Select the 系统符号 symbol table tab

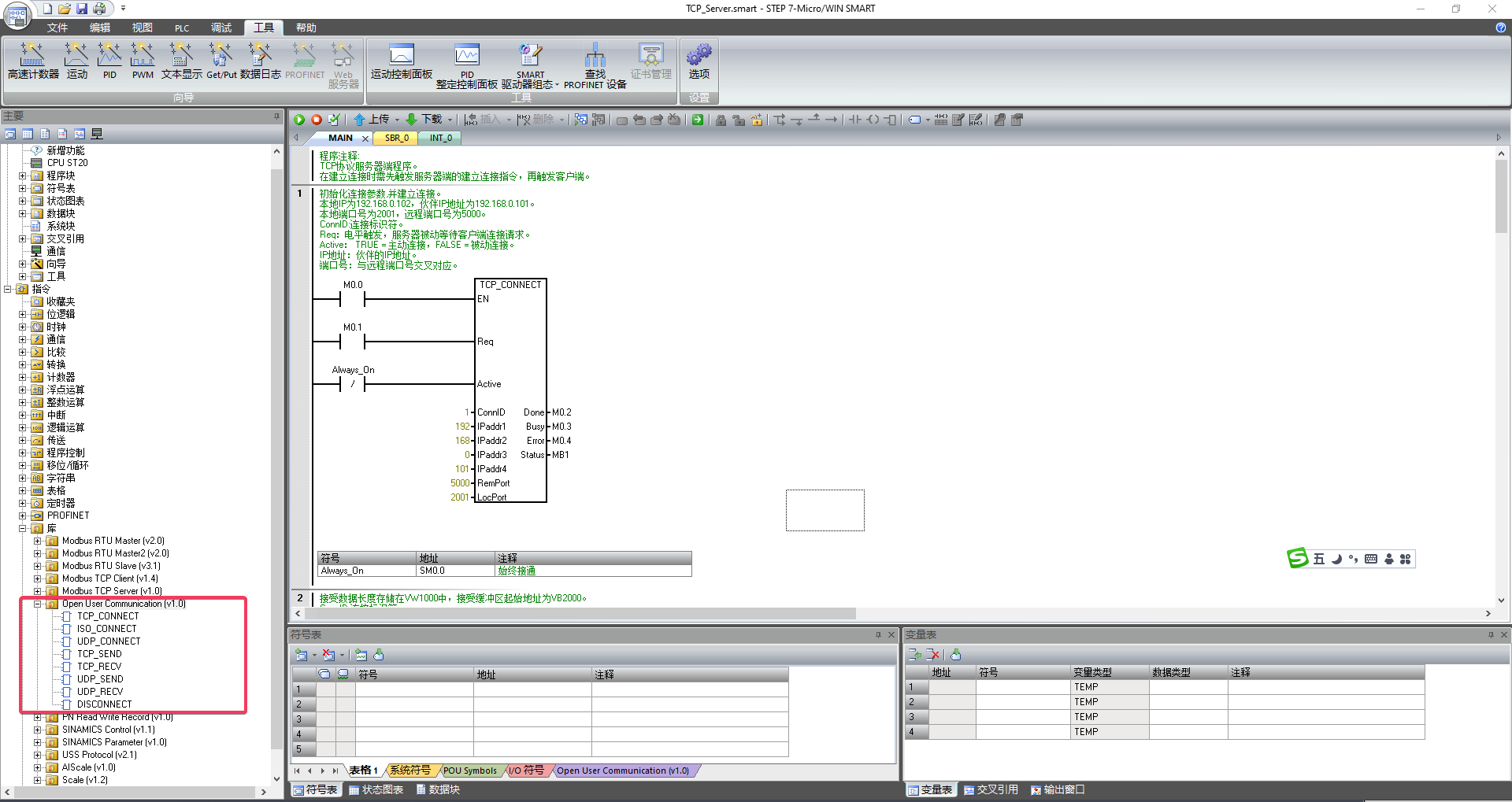point(410,771)
